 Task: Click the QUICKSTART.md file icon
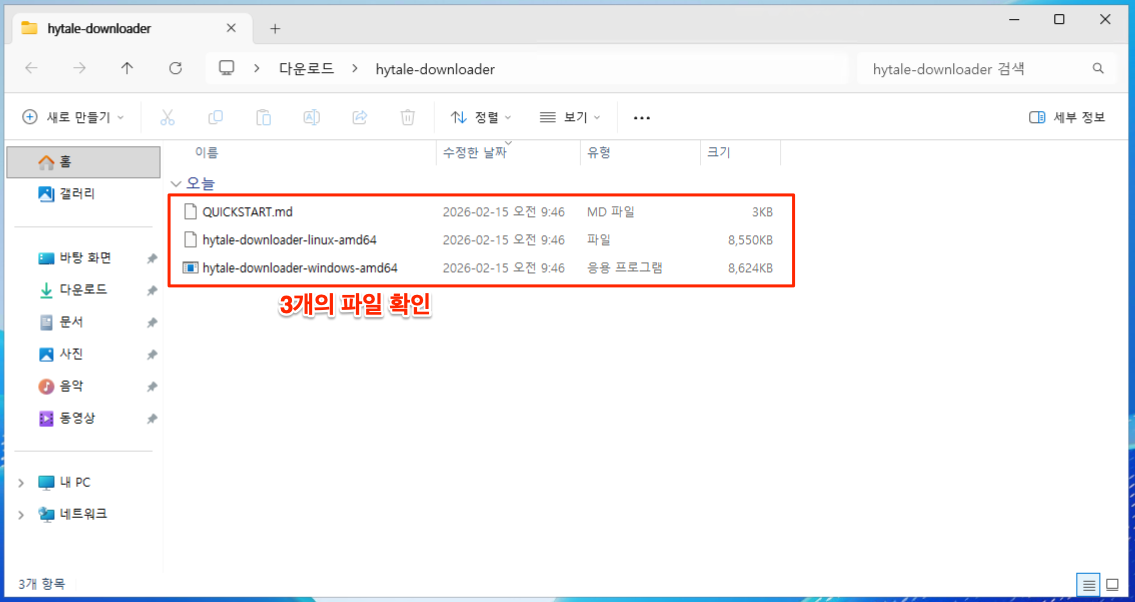(190, 211)
